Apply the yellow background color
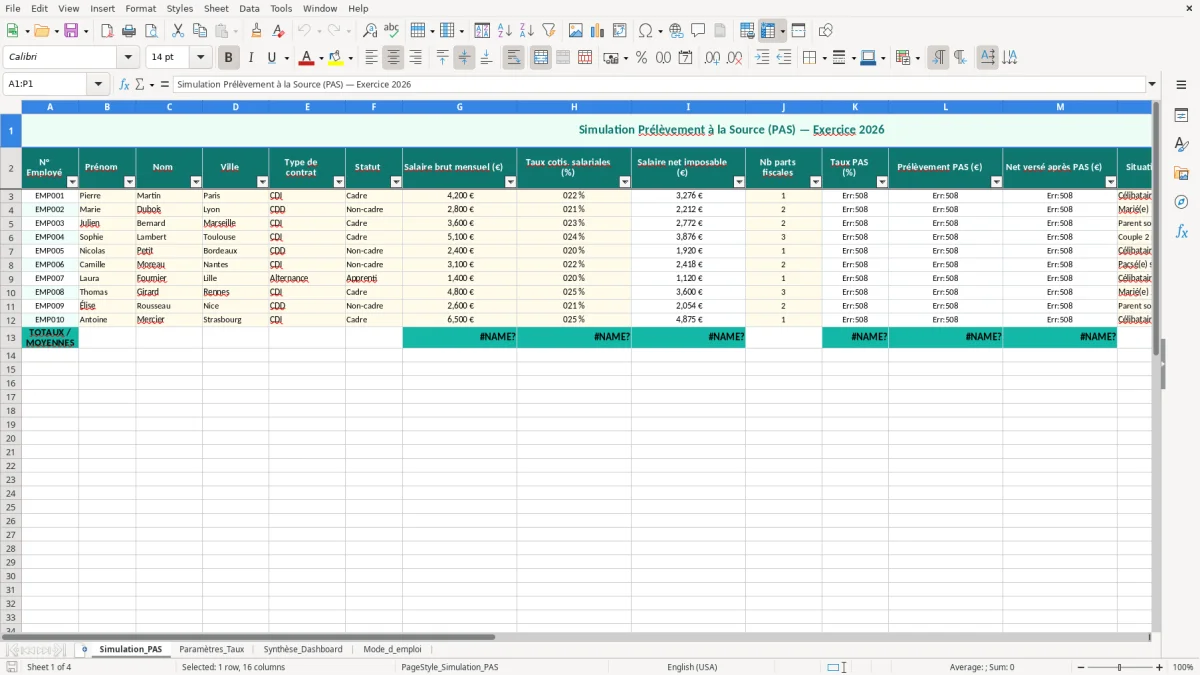Screen dimensions: 1200x675 335,58
